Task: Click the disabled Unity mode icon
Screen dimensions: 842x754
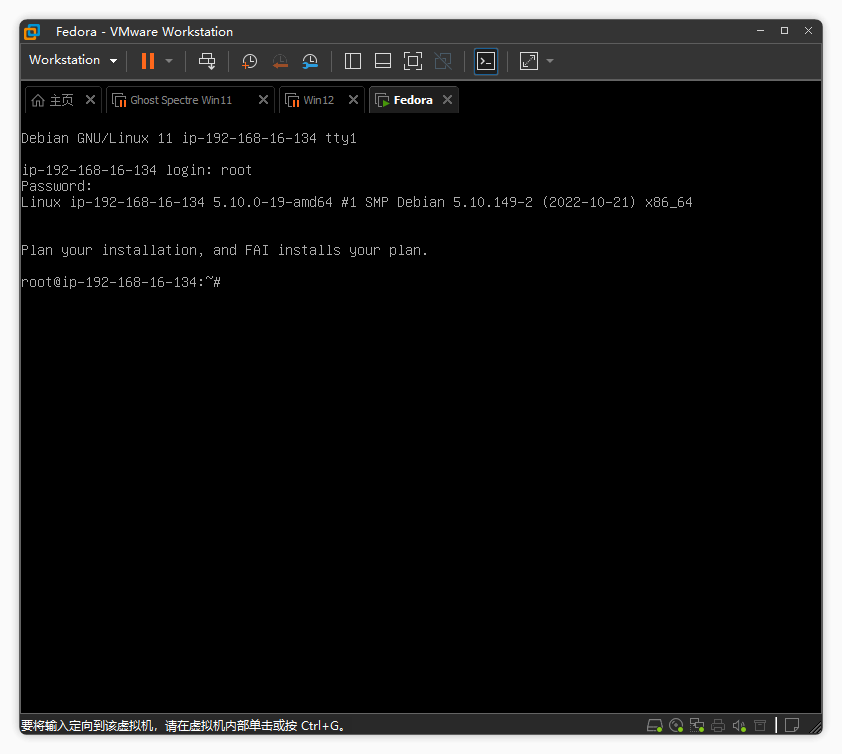Action: (x=443, y=61)
